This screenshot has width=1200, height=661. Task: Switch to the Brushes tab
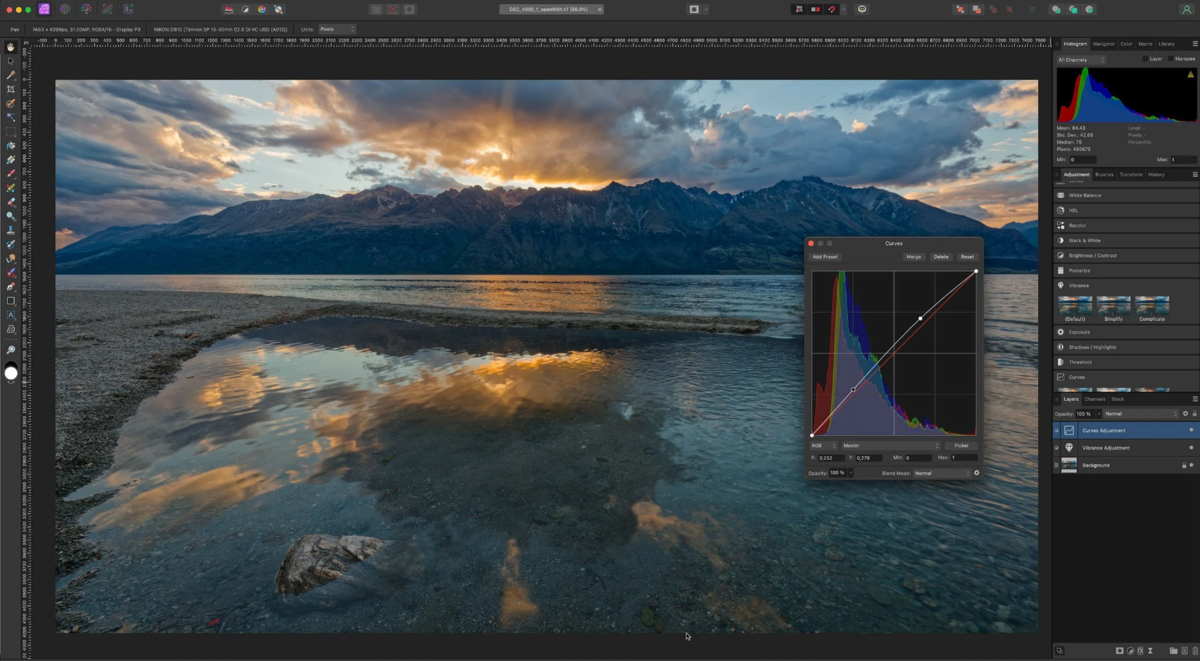(1104, 174)
